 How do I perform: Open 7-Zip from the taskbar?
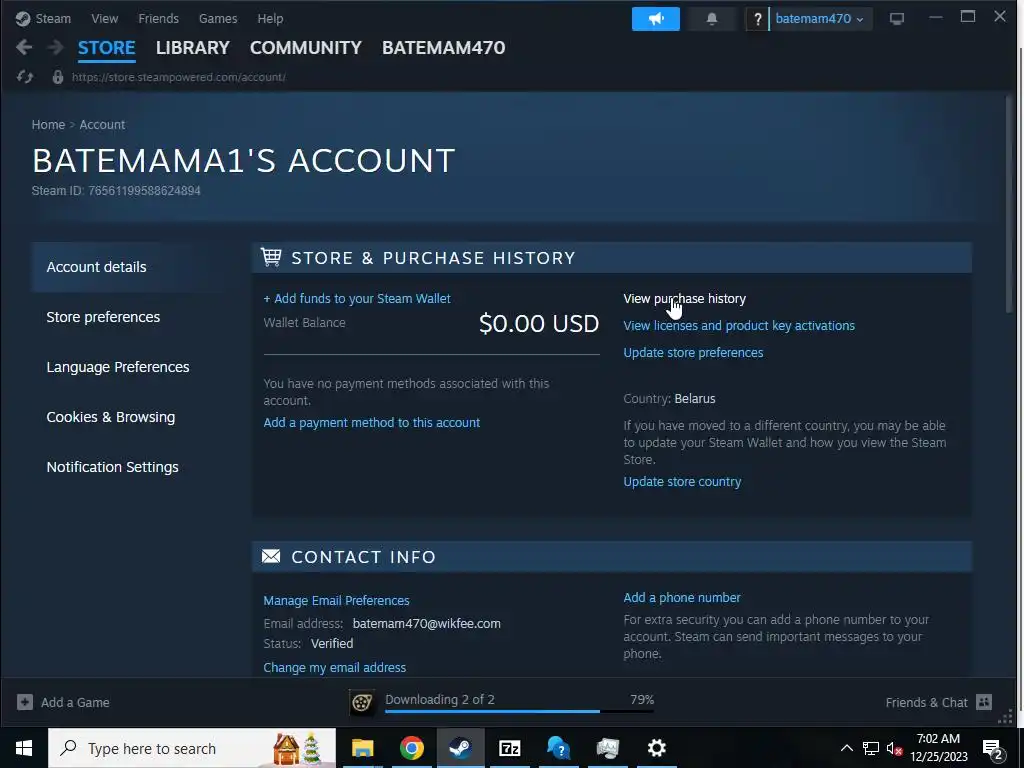[509, 748]
